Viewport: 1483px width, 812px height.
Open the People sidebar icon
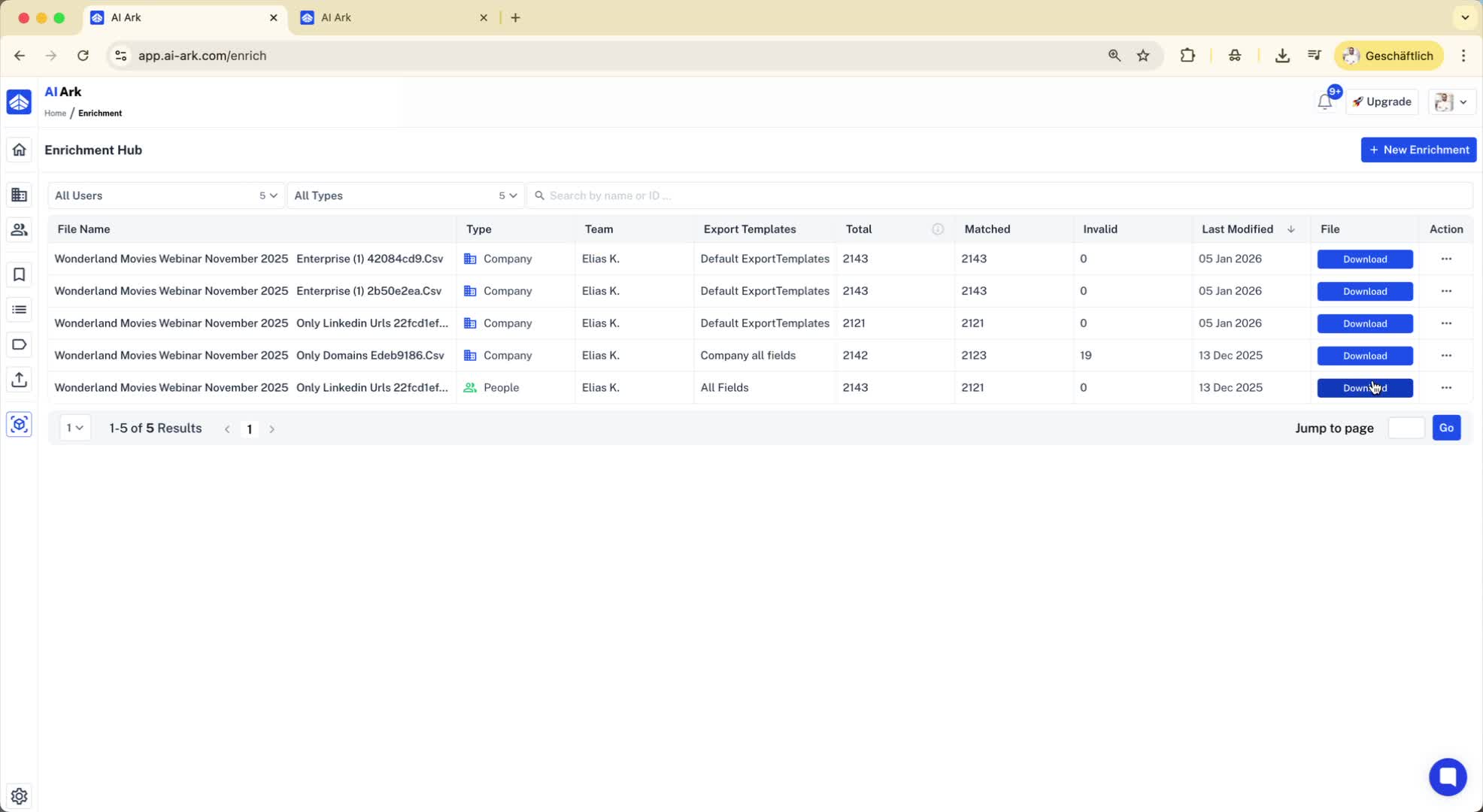pos(19,230)
